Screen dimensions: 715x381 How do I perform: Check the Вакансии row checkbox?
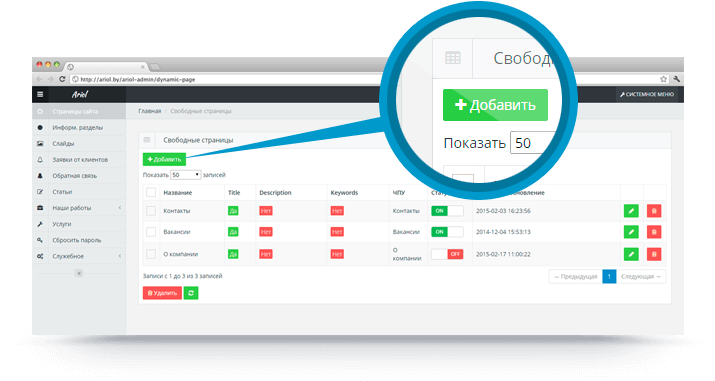pos(151,232)
